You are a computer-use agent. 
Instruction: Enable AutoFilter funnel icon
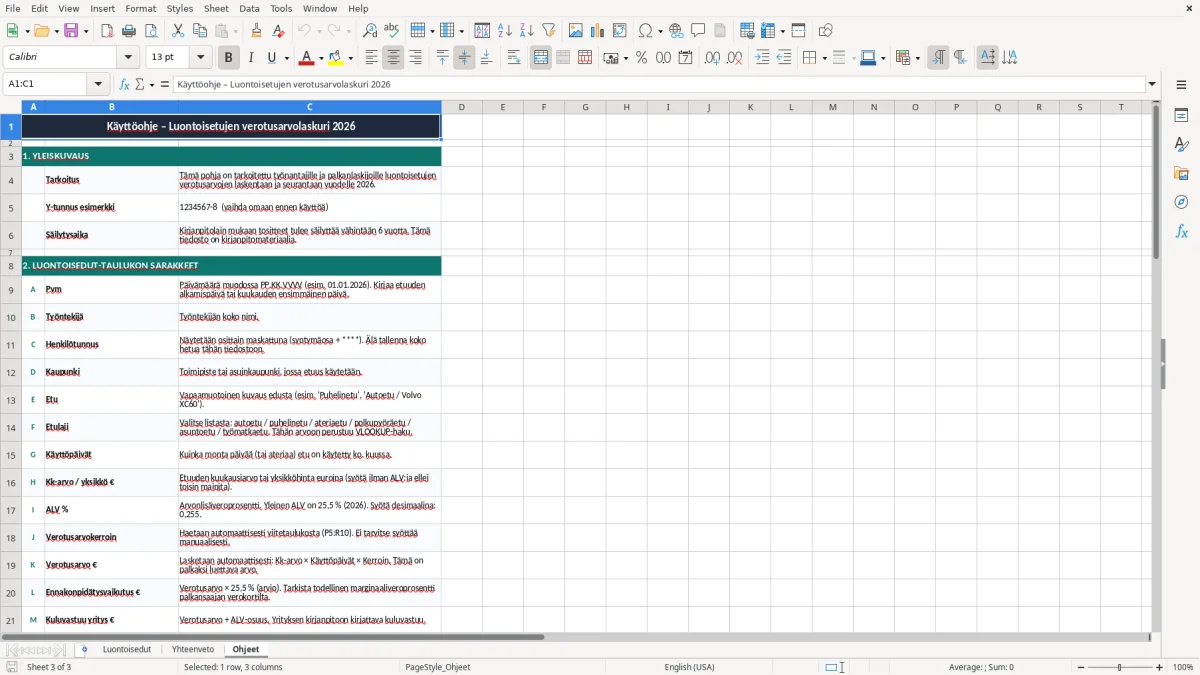click(548, 31)
